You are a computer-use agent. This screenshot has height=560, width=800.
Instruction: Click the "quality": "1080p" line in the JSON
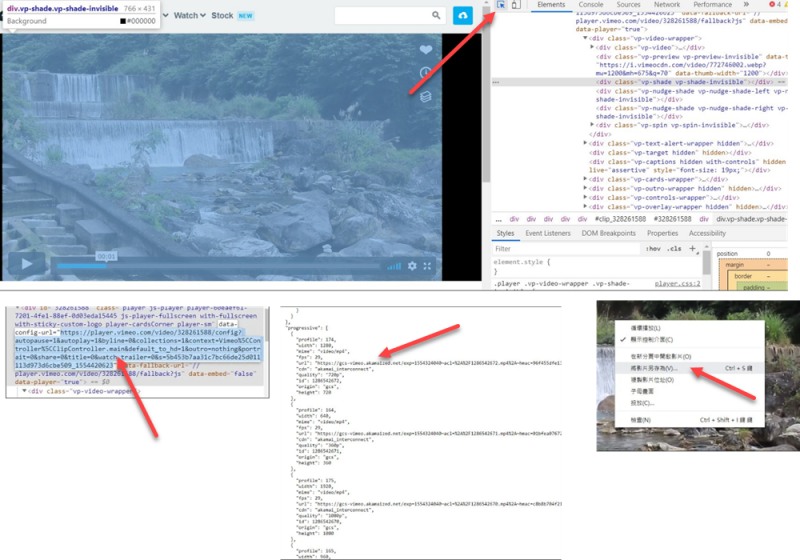(x=321, y=516)
